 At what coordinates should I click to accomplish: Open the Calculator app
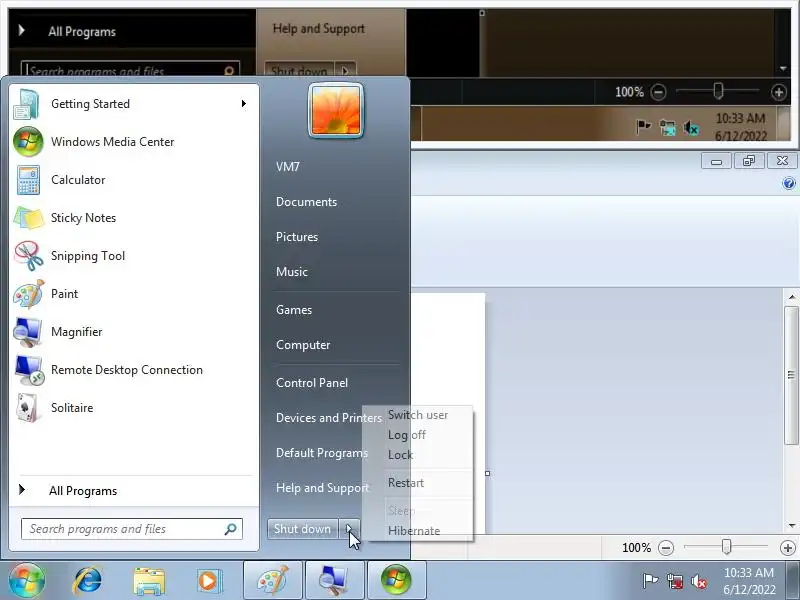134,180
